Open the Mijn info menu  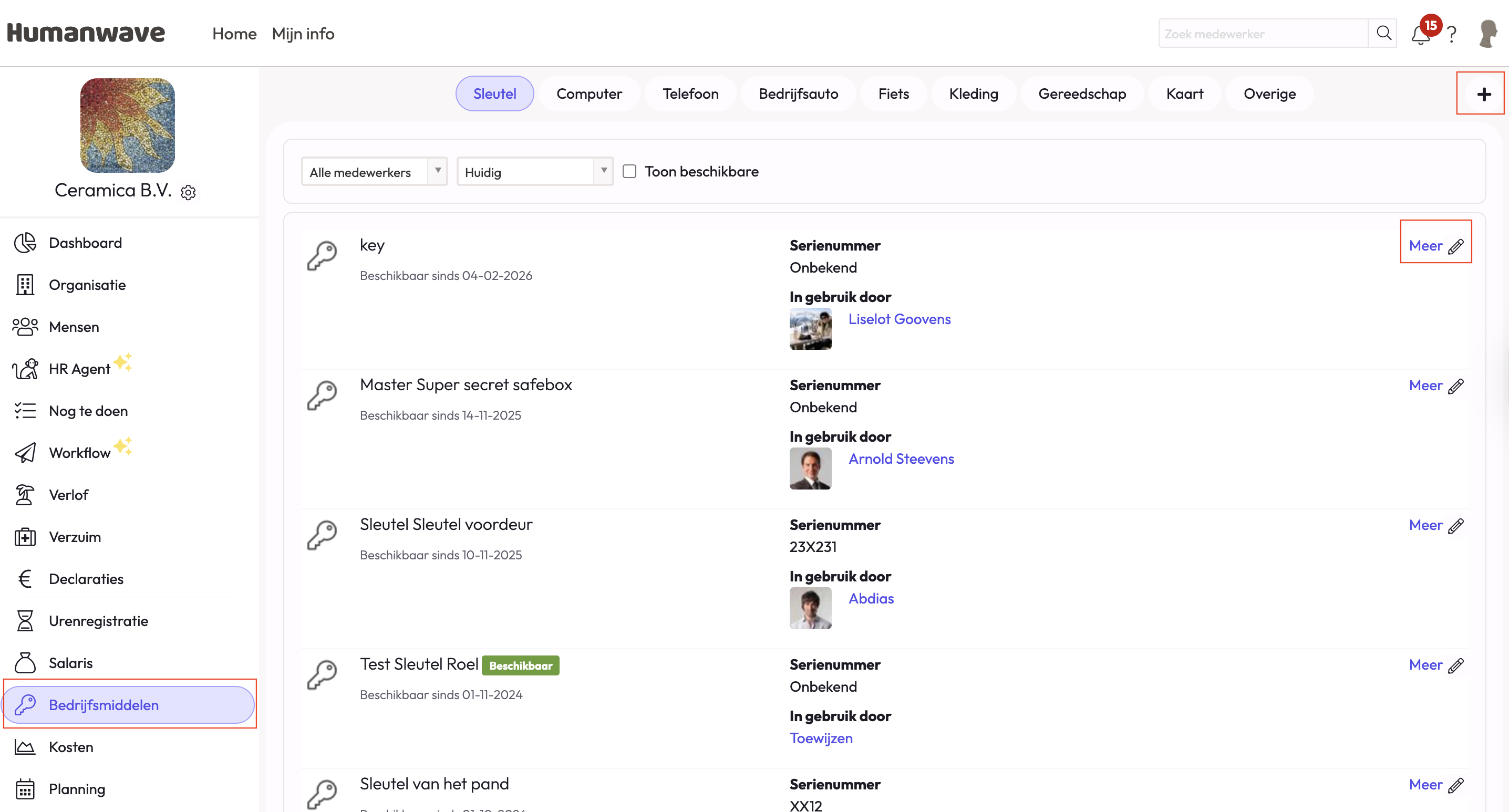pos(303,34)
